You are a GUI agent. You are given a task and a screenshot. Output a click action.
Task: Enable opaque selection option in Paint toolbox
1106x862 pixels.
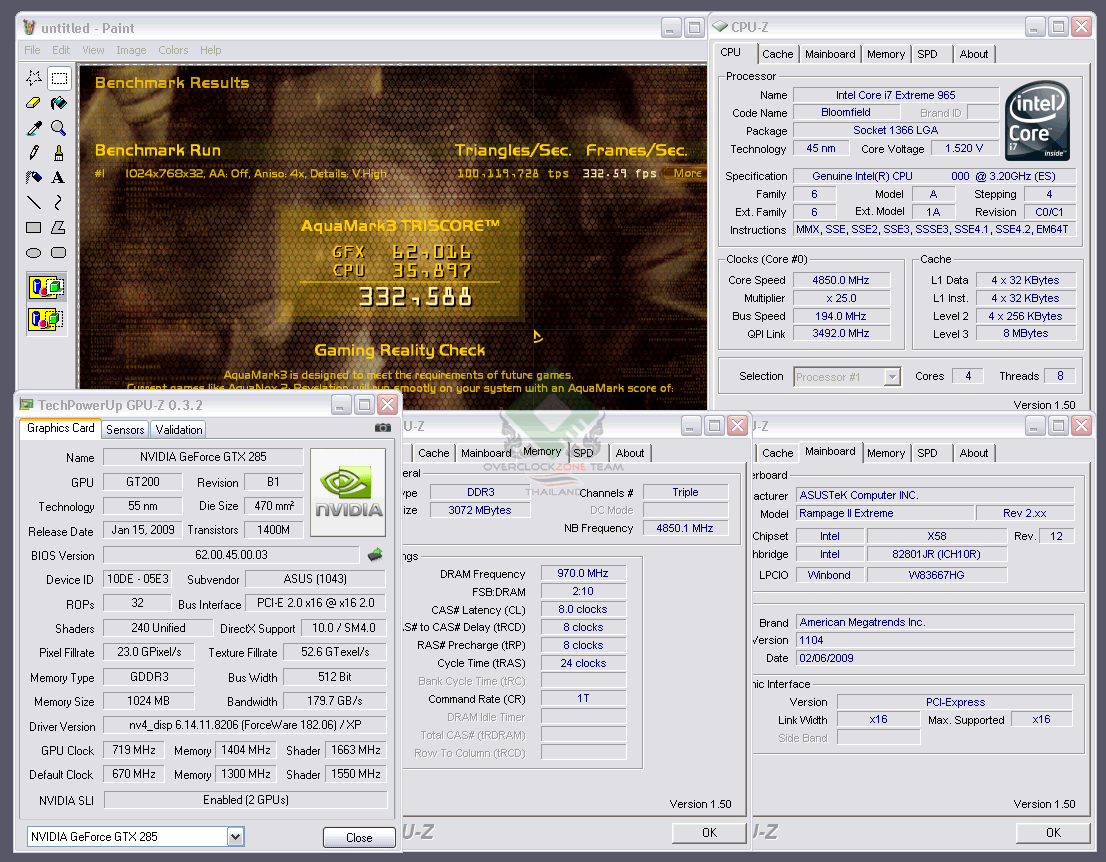coord(47,288)
